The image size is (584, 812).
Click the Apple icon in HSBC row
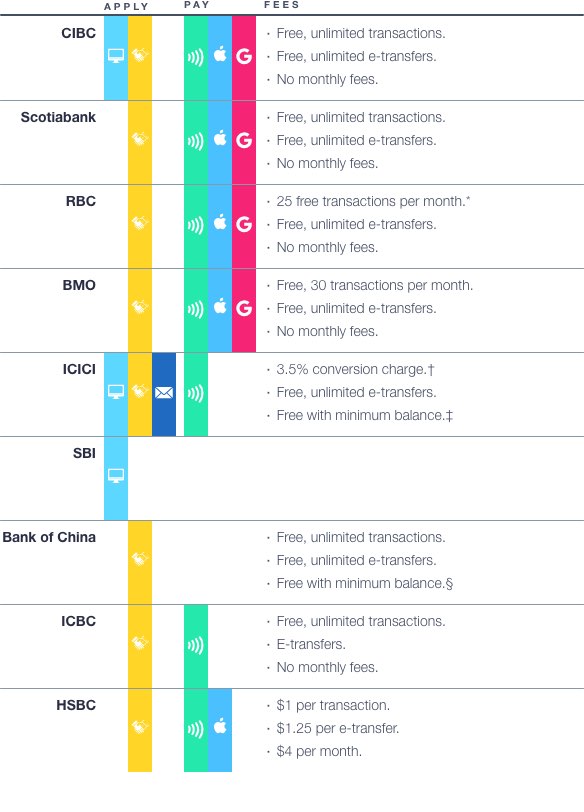[220, 726]
